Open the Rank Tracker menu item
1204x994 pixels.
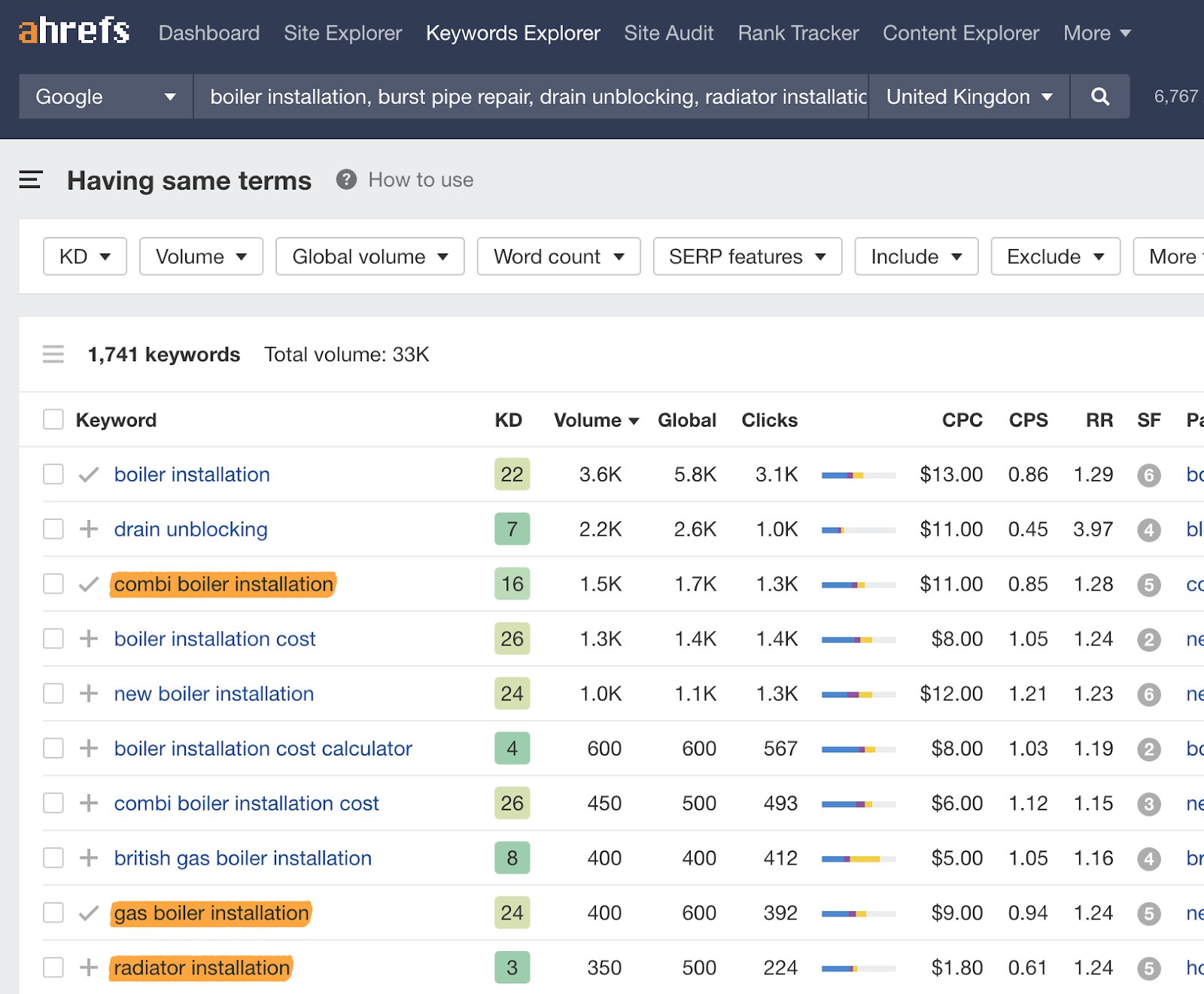[798, 33]
